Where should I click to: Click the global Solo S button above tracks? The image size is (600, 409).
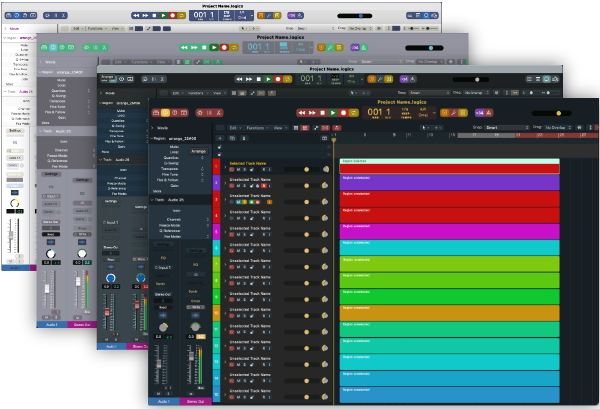[x=245, y=138]
